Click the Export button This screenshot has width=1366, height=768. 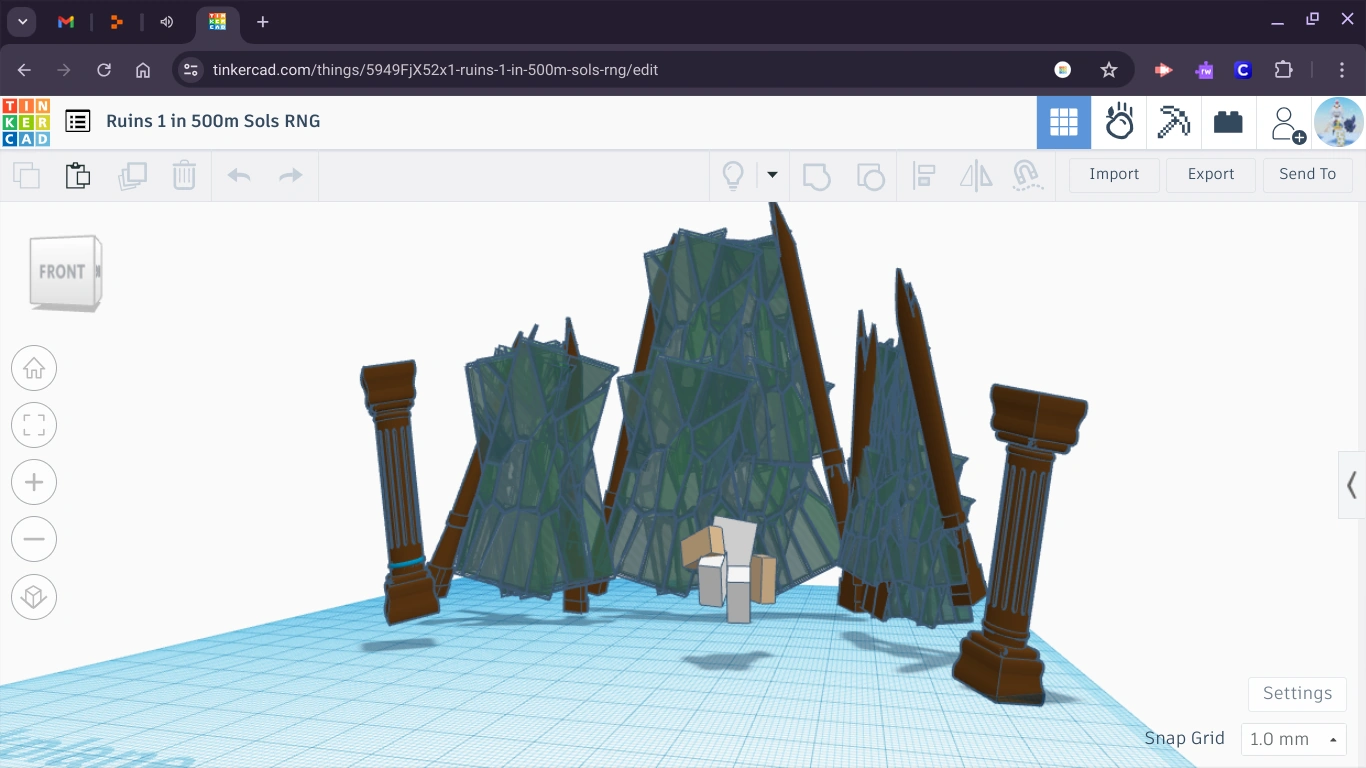(1210, 174)
